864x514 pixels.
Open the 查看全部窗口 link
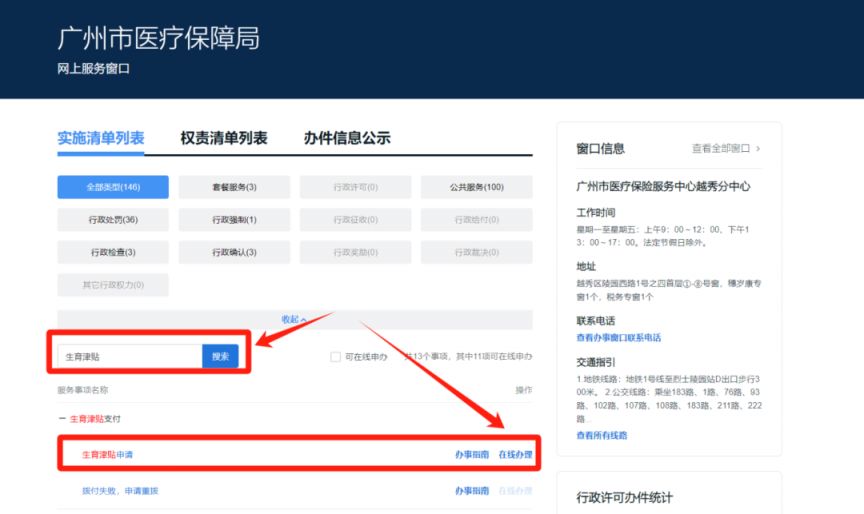(721, 149)
